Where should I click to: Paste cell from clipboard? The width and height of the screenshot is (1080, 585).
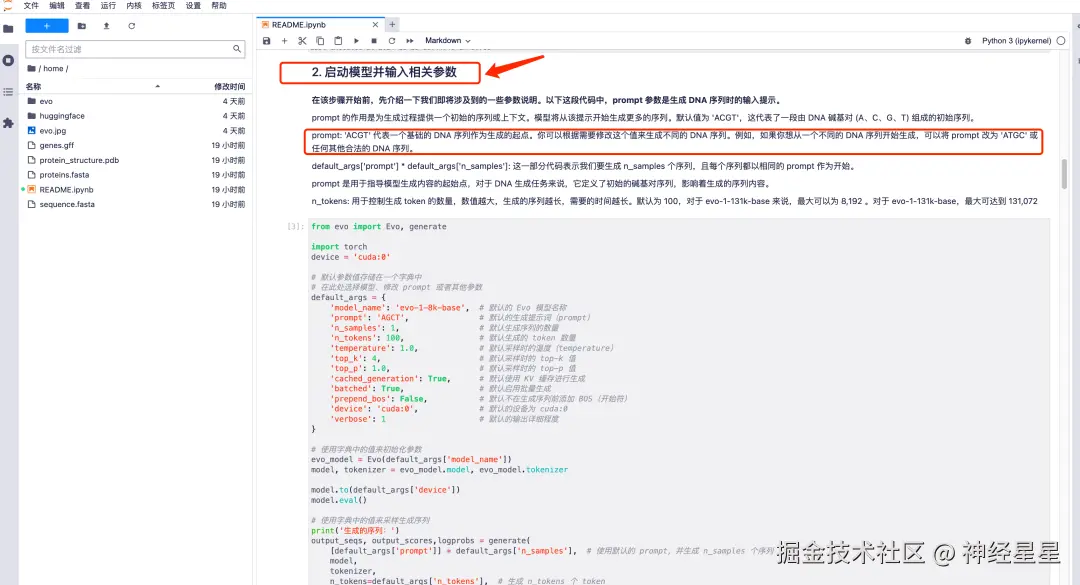[338, 41]
